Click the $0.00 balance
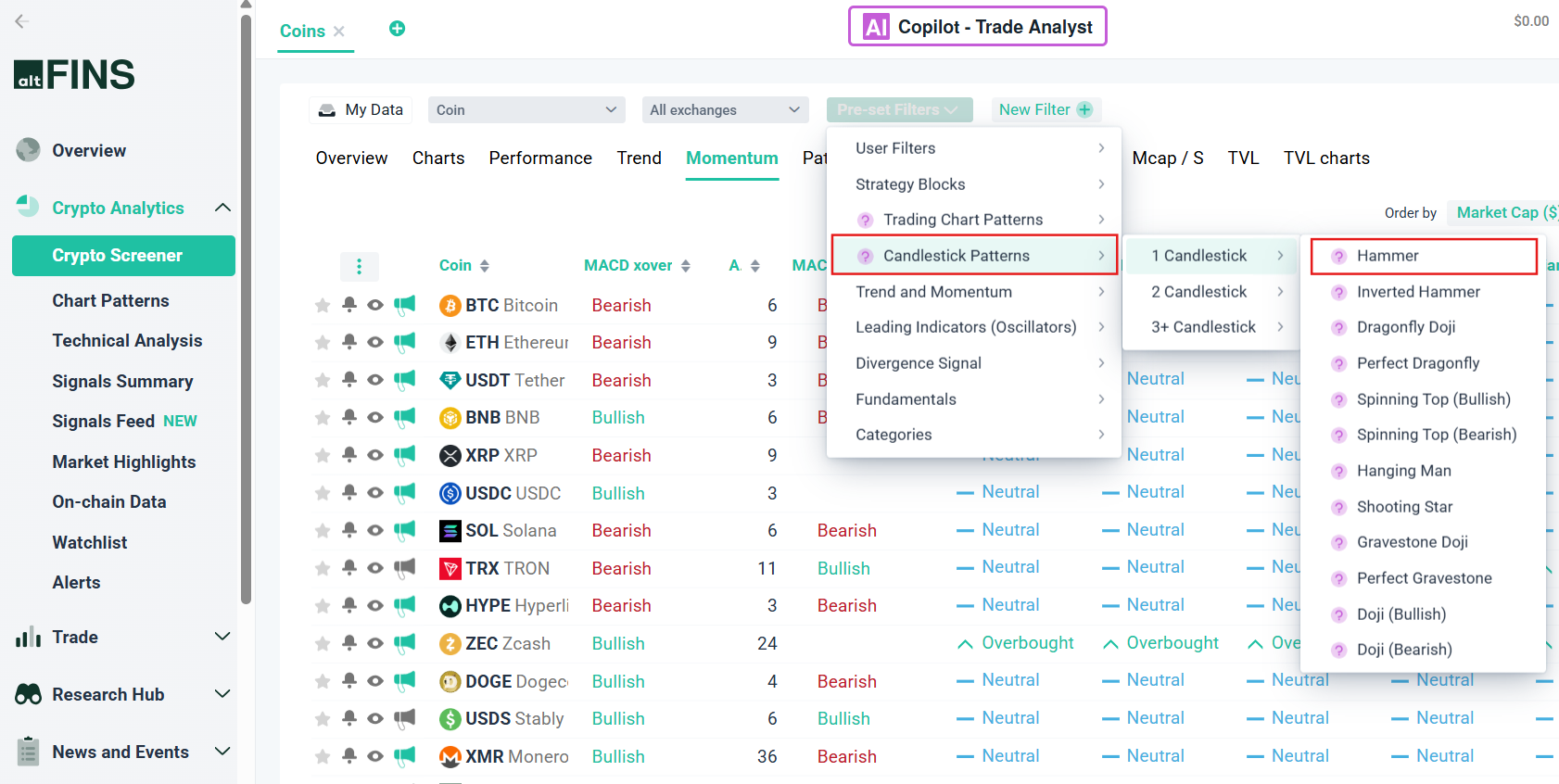The width and height of the screenshot is (1559, 784). point(1531,21)
